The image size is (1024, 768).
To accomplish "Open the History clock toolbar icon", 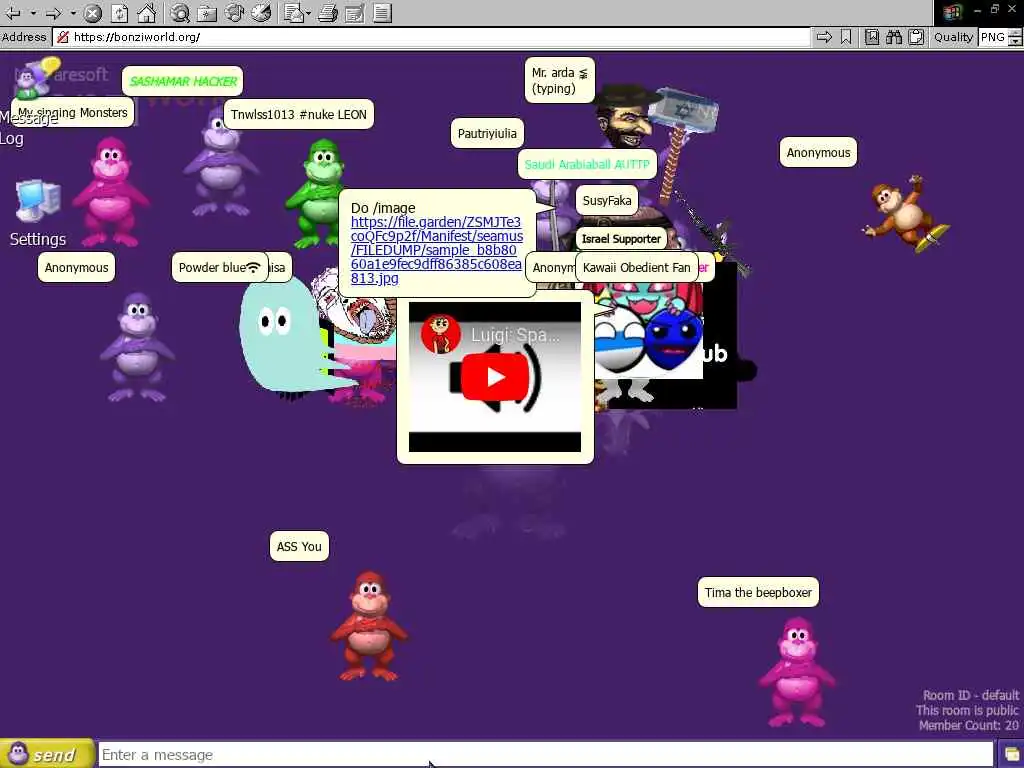I will (x=261, y=12).
